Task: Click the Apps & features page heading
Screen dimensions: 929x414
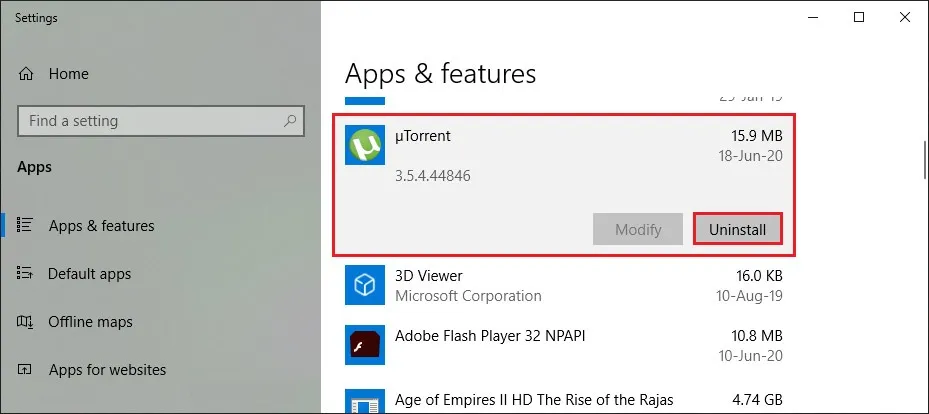Action: click(x=440, y=74)
